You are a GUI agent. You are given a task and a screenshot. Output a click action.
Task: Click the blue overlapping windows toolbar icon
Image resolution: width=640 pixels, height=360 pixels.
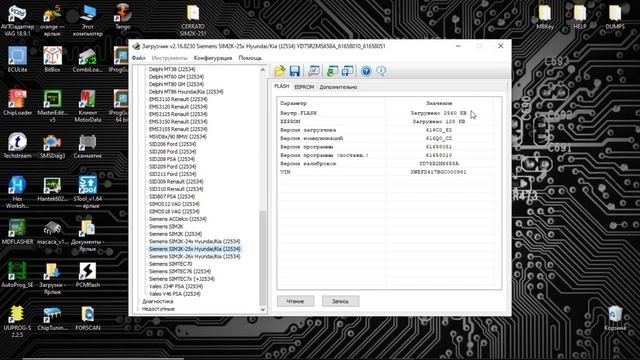coord(347,71)
